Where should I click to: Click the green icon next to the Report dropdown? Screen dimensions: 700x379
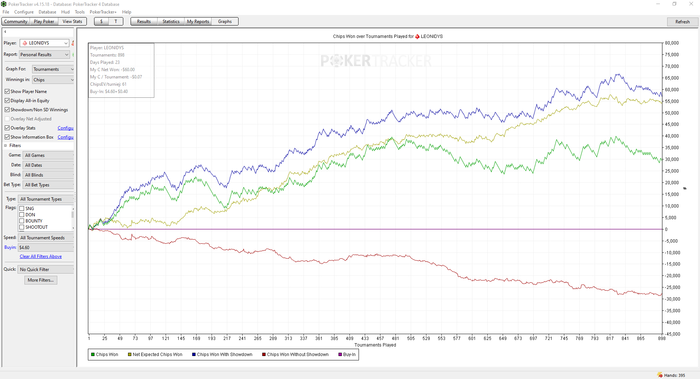click(x=73, y=54)
